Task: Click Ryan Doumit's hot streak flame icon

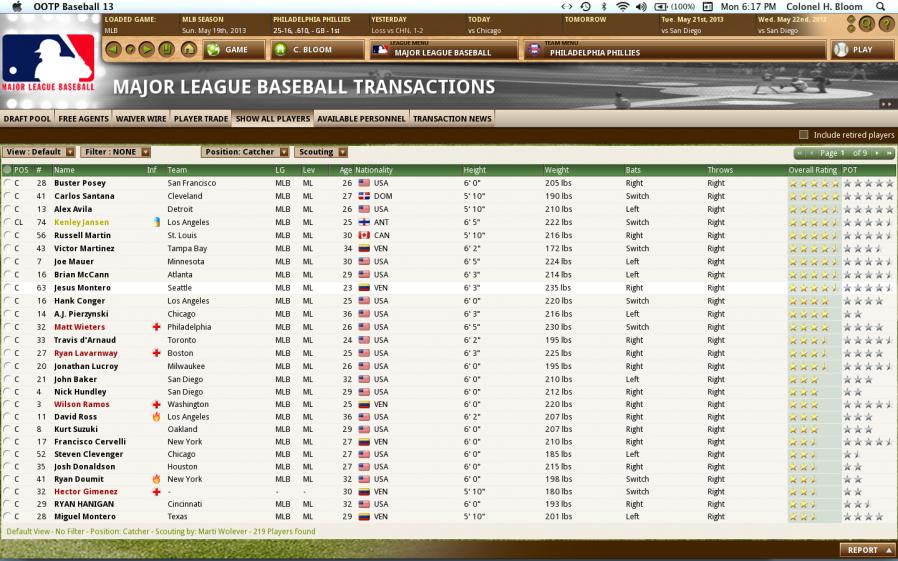Action: [x=156, y=479]
